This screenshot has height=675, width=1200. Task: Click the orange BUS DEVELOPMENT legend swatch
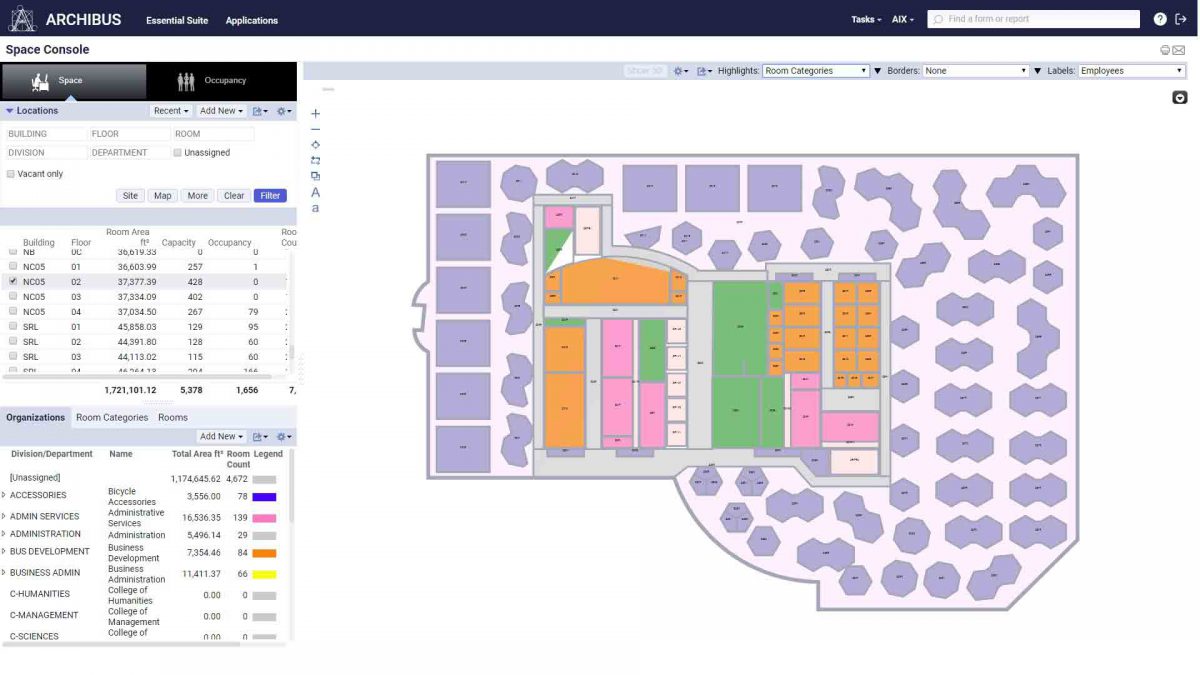pos(264,553)
